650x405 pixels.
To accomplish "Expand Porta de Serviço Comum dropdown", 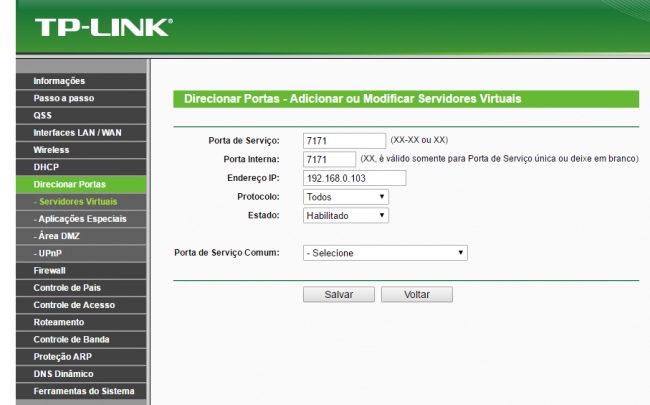I will pyautogui.click(x=385, y=253).
